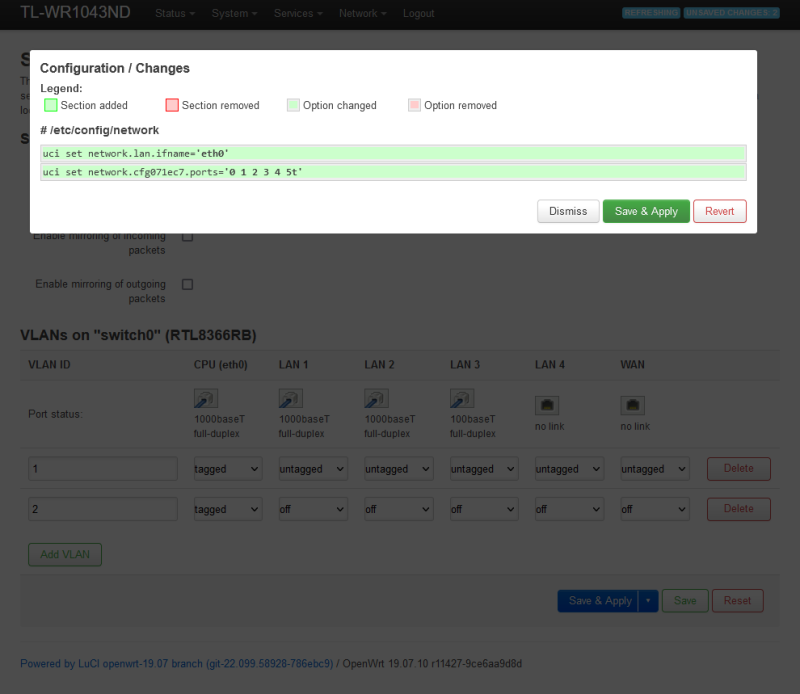Expand the Save & Apply options arrow

648,601
